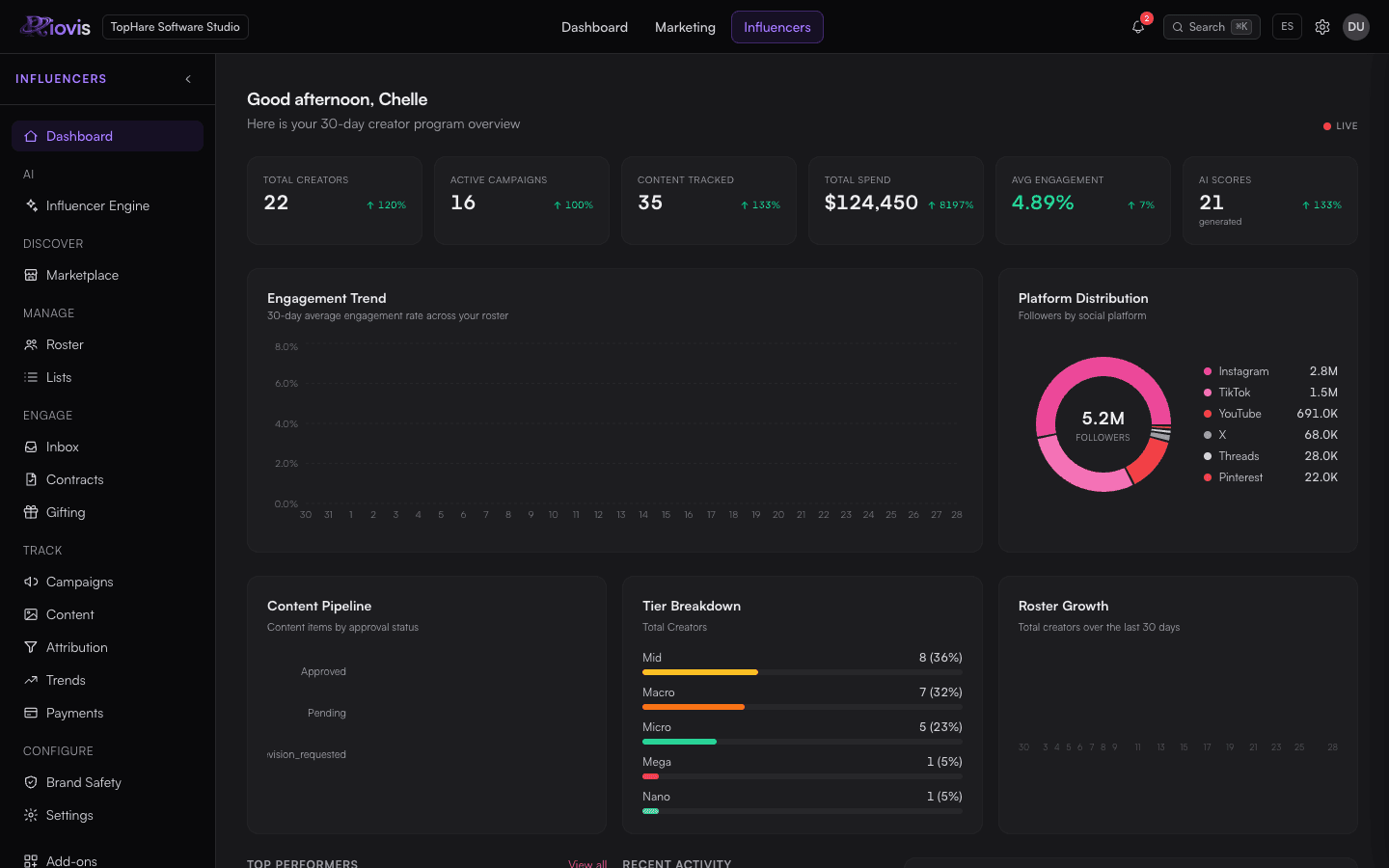Click the Contracts document icon

[x=31, y=479]
